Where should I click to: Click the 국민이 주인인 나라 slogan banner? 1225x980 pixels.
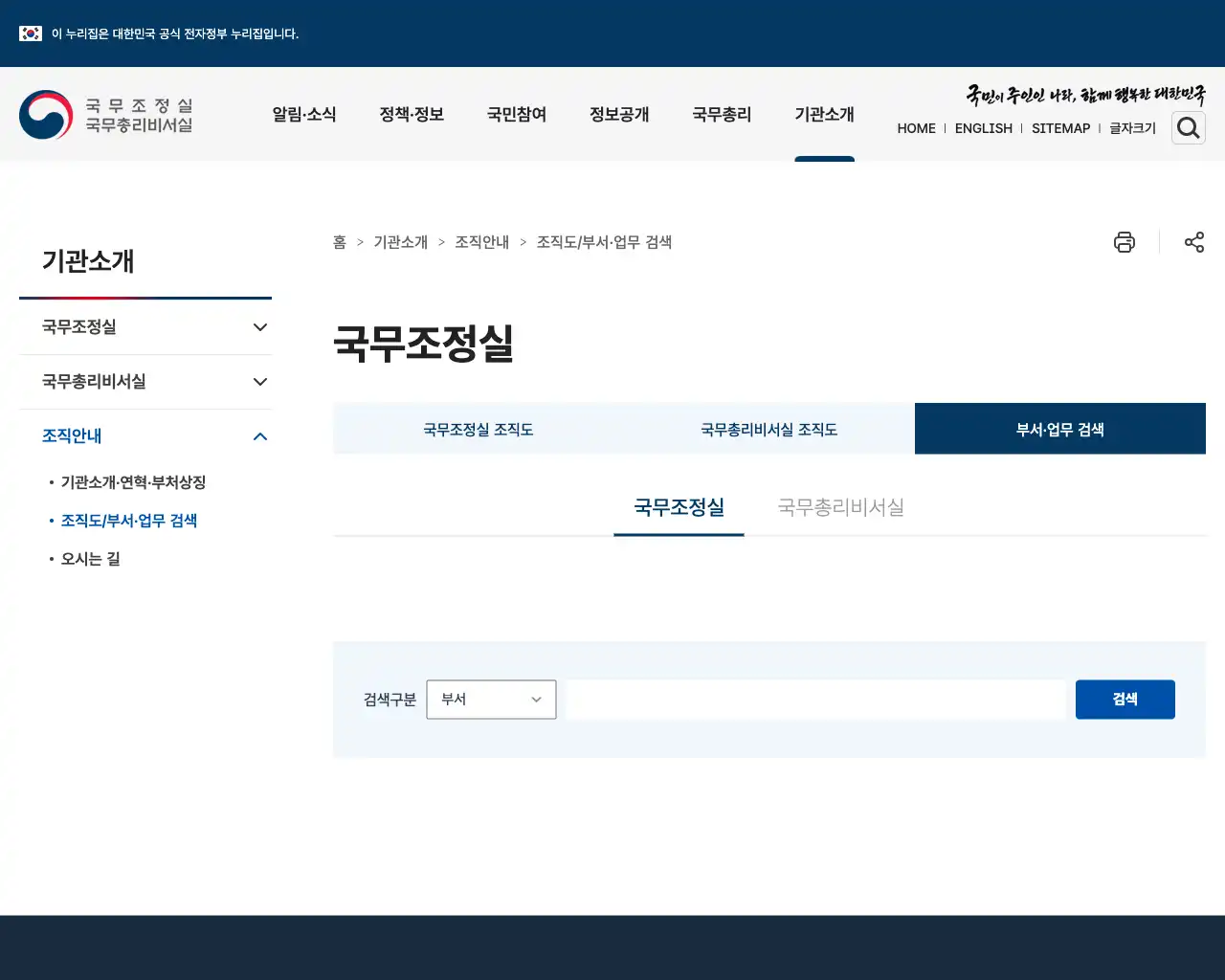pos(1085,94)
